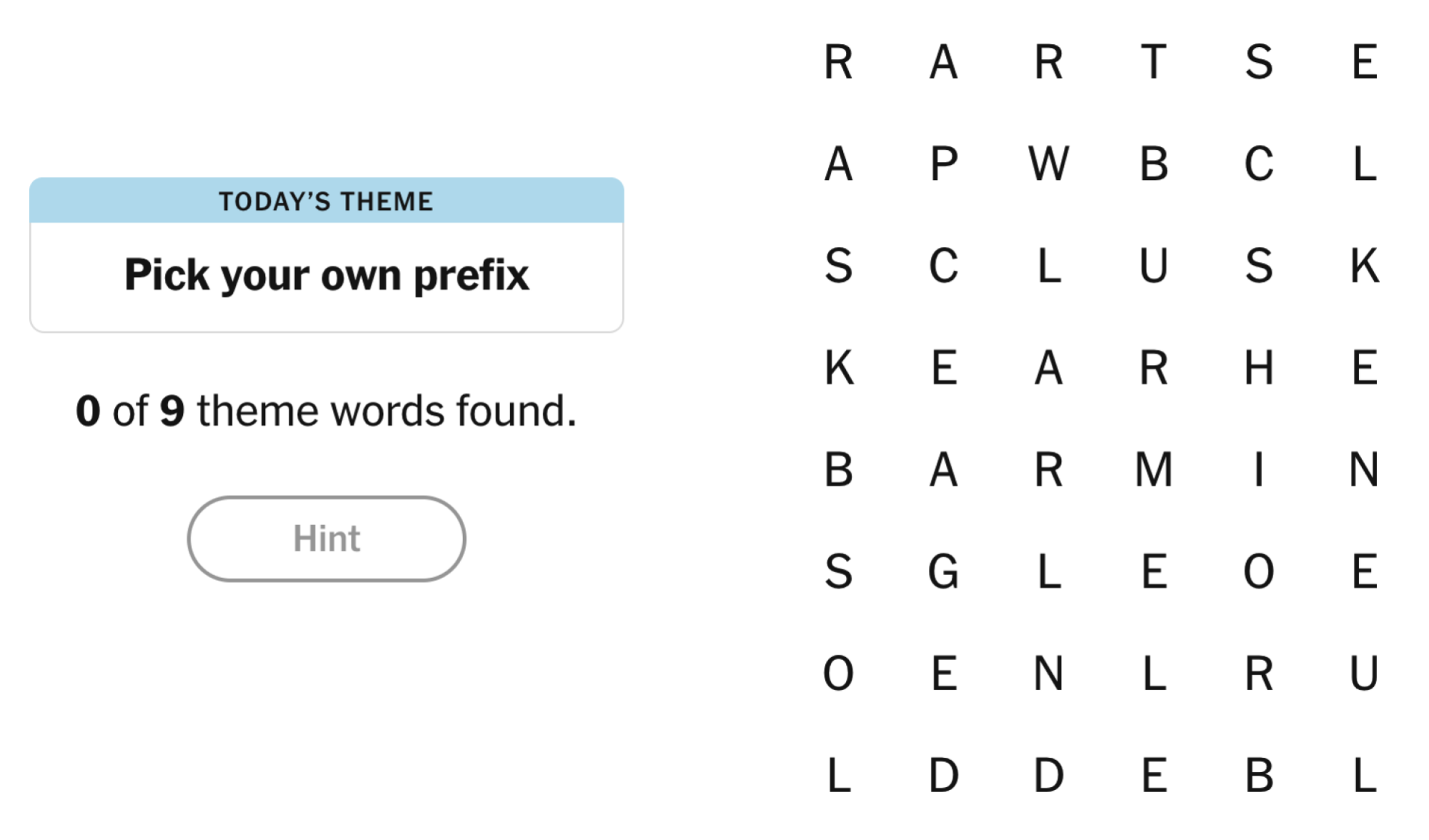Viewport: 1429px width, 840px height.
Task: Tap the E in the grid's top-right corner
Action: [x=1363, y=62]
